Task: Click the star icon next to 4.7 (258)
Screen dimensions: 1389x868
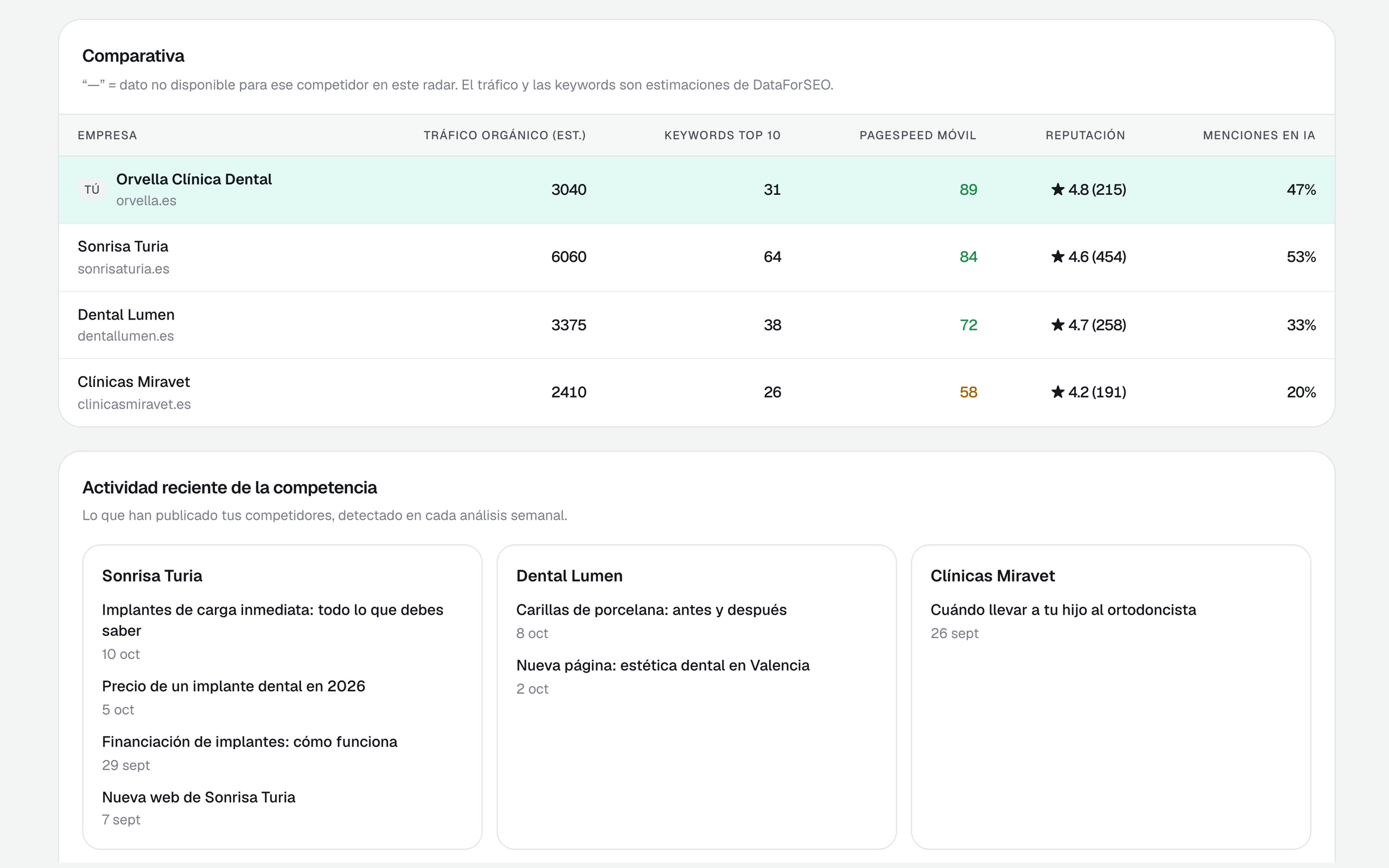Action: 1058,325
